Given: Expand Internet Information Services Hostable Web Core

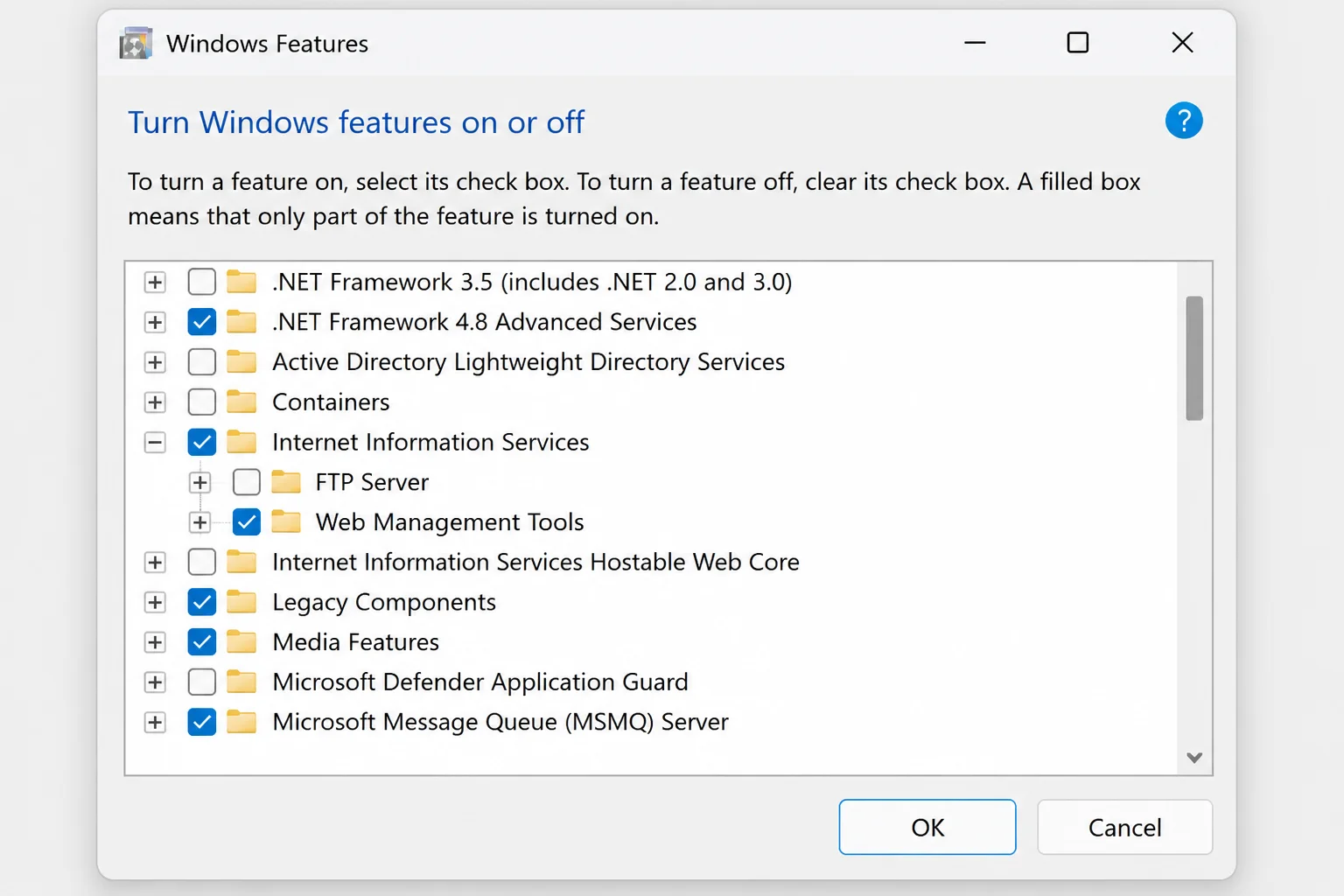Looking at the screenshot, I should coord(155,562).
